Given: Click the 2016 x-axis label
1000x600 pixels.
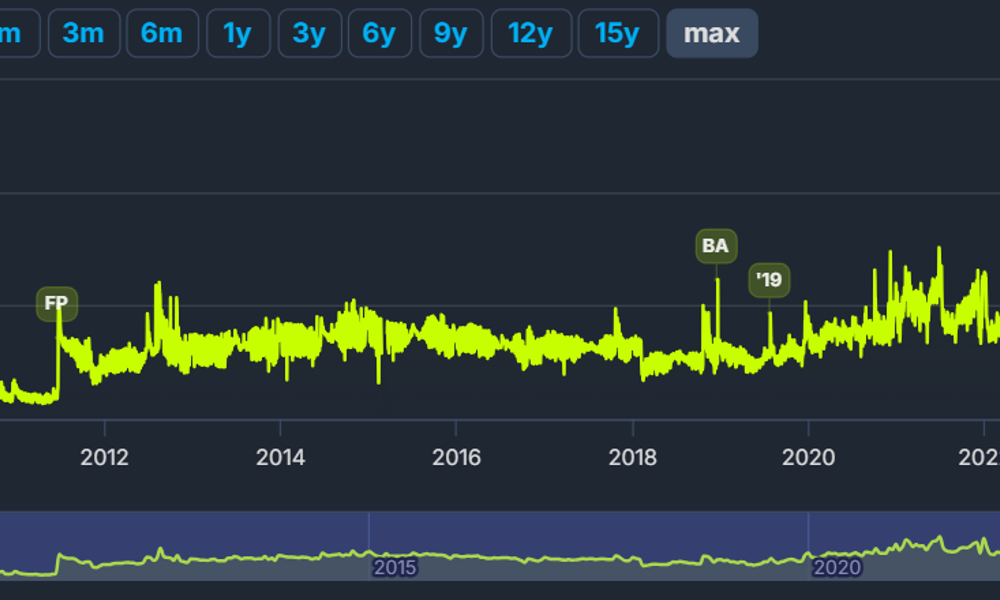Looking at the screenshot, I should pos(456,458).
